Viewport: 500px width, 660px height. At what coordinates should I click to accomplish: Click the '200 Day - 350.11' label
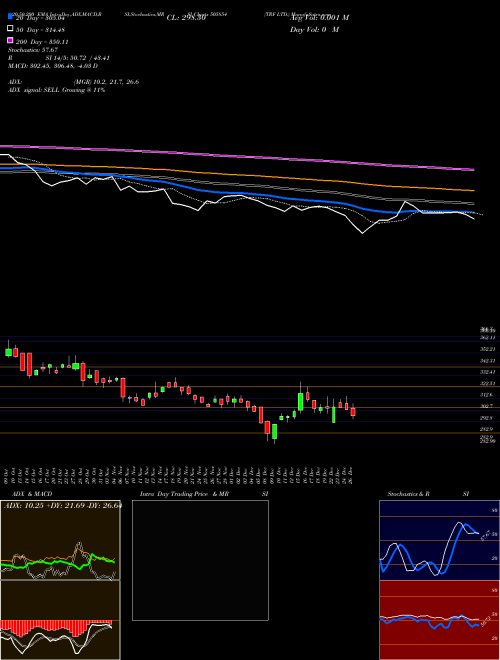(42, 42)
